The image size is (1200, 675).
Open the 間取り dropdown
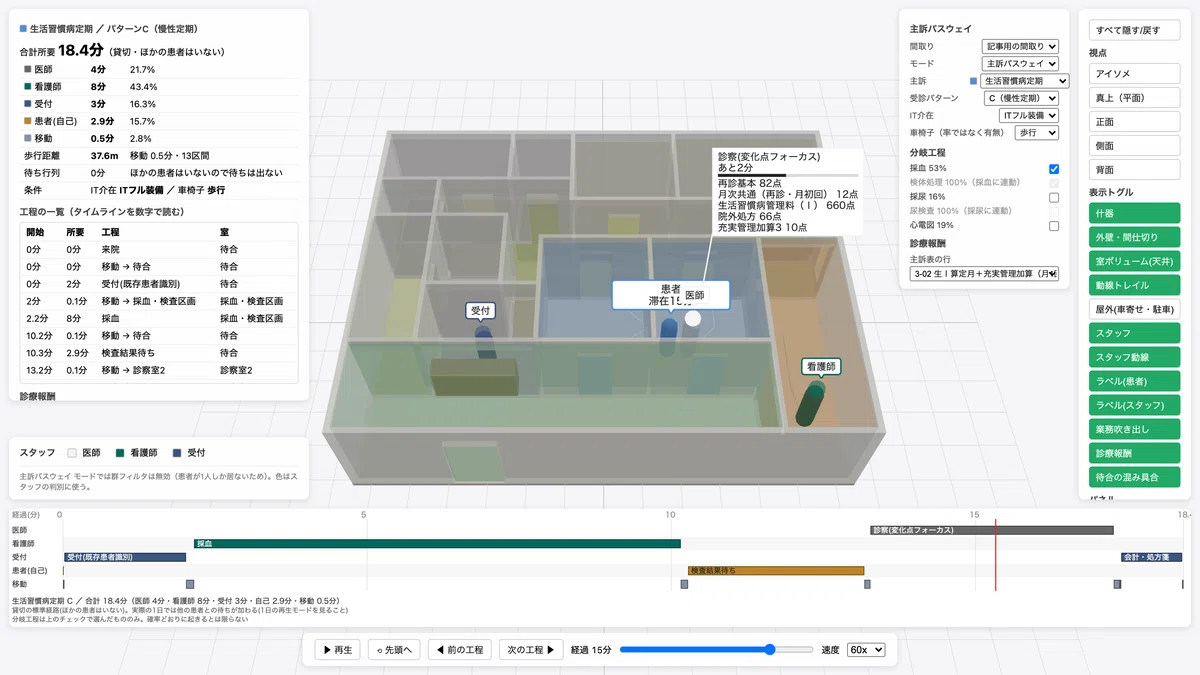[1020, 46]
